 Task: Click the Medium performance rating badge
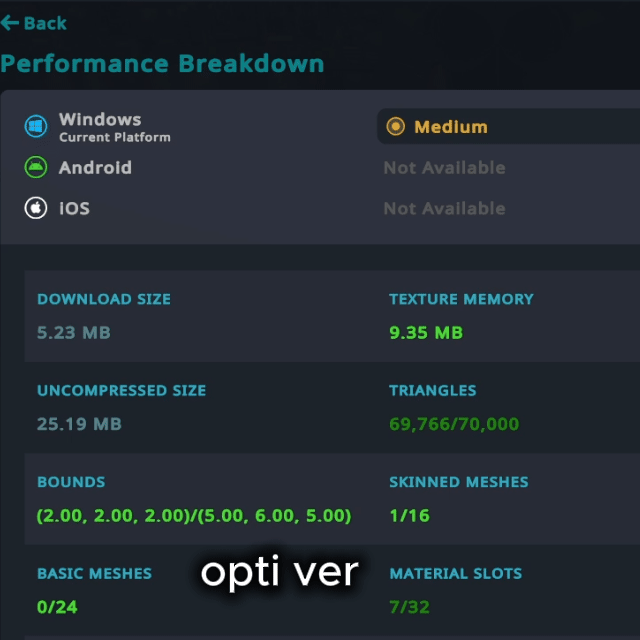(450, 127)
